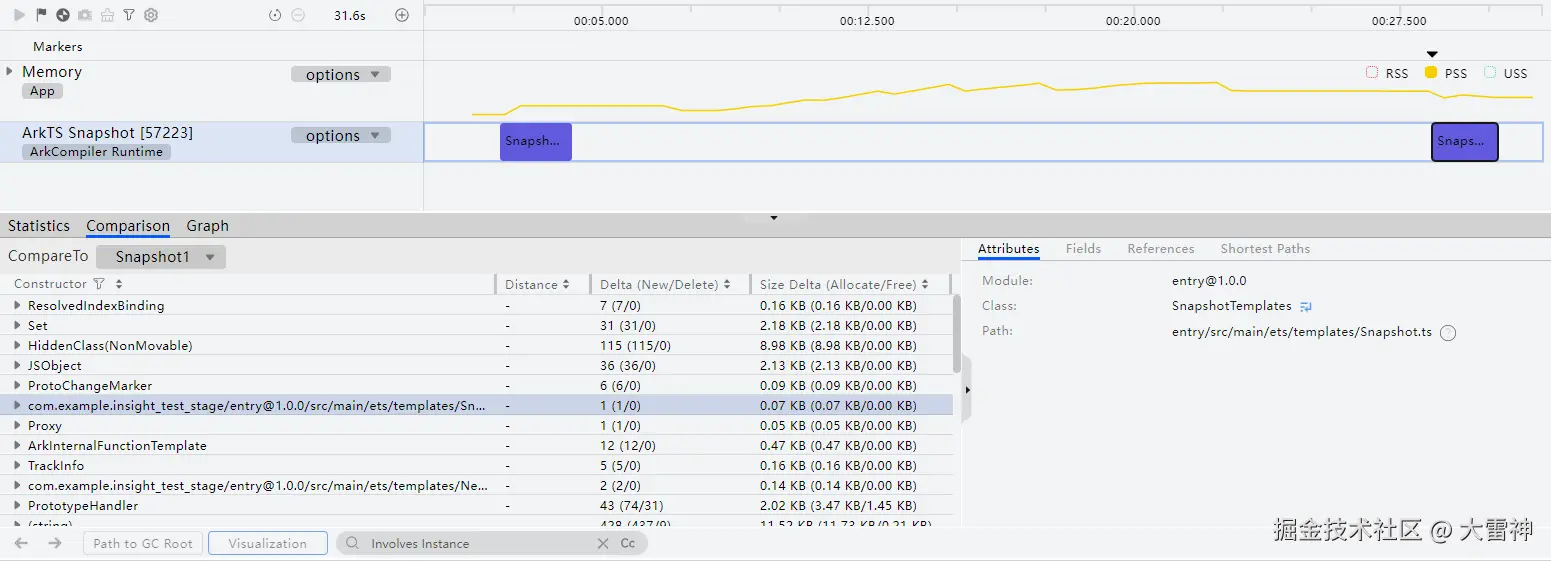Click the Path to GC Root button

(143, 543)
